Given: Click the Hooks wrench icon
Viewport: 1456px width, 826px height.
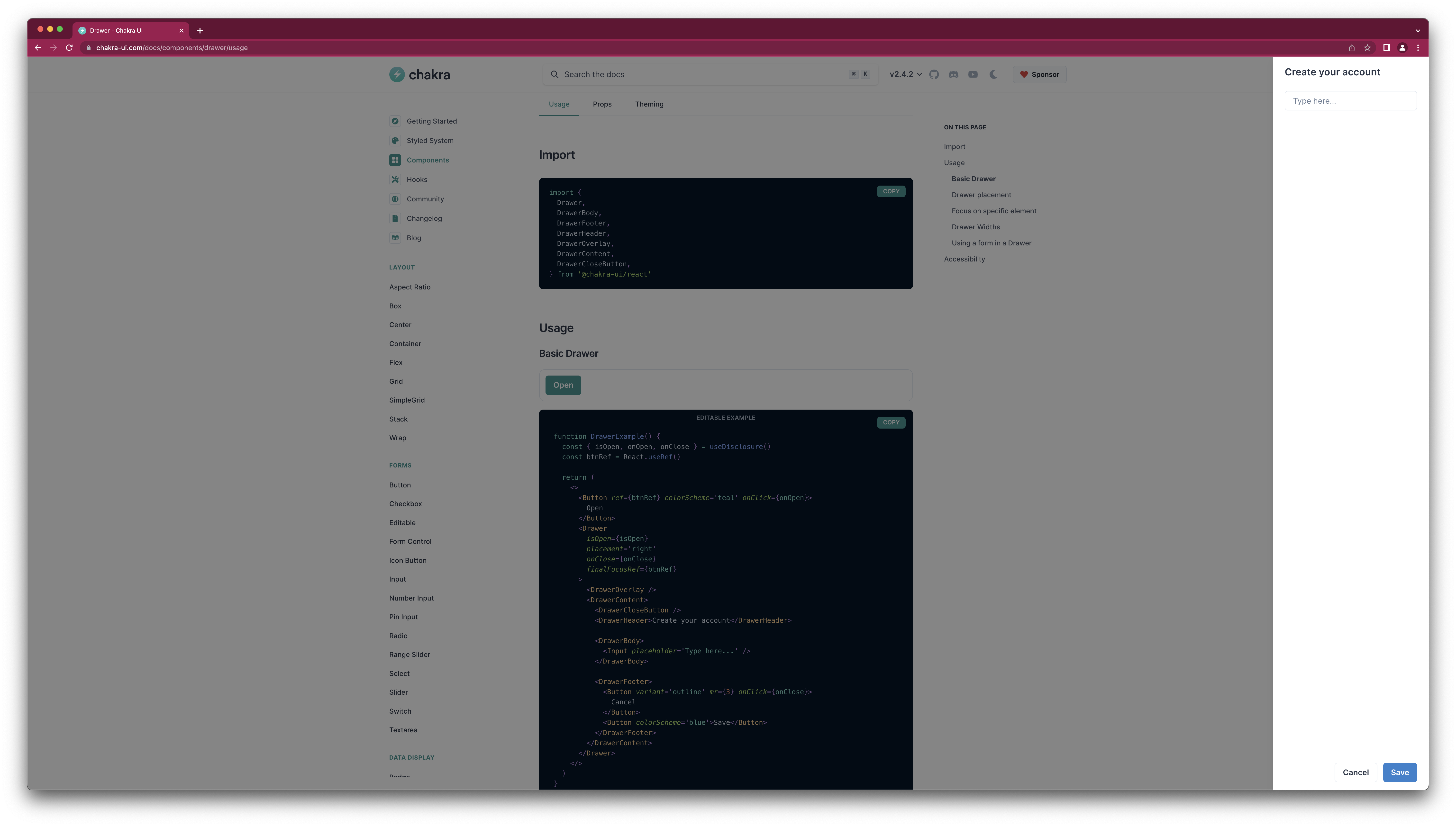Looking at the screenshot, I should 395,179.
